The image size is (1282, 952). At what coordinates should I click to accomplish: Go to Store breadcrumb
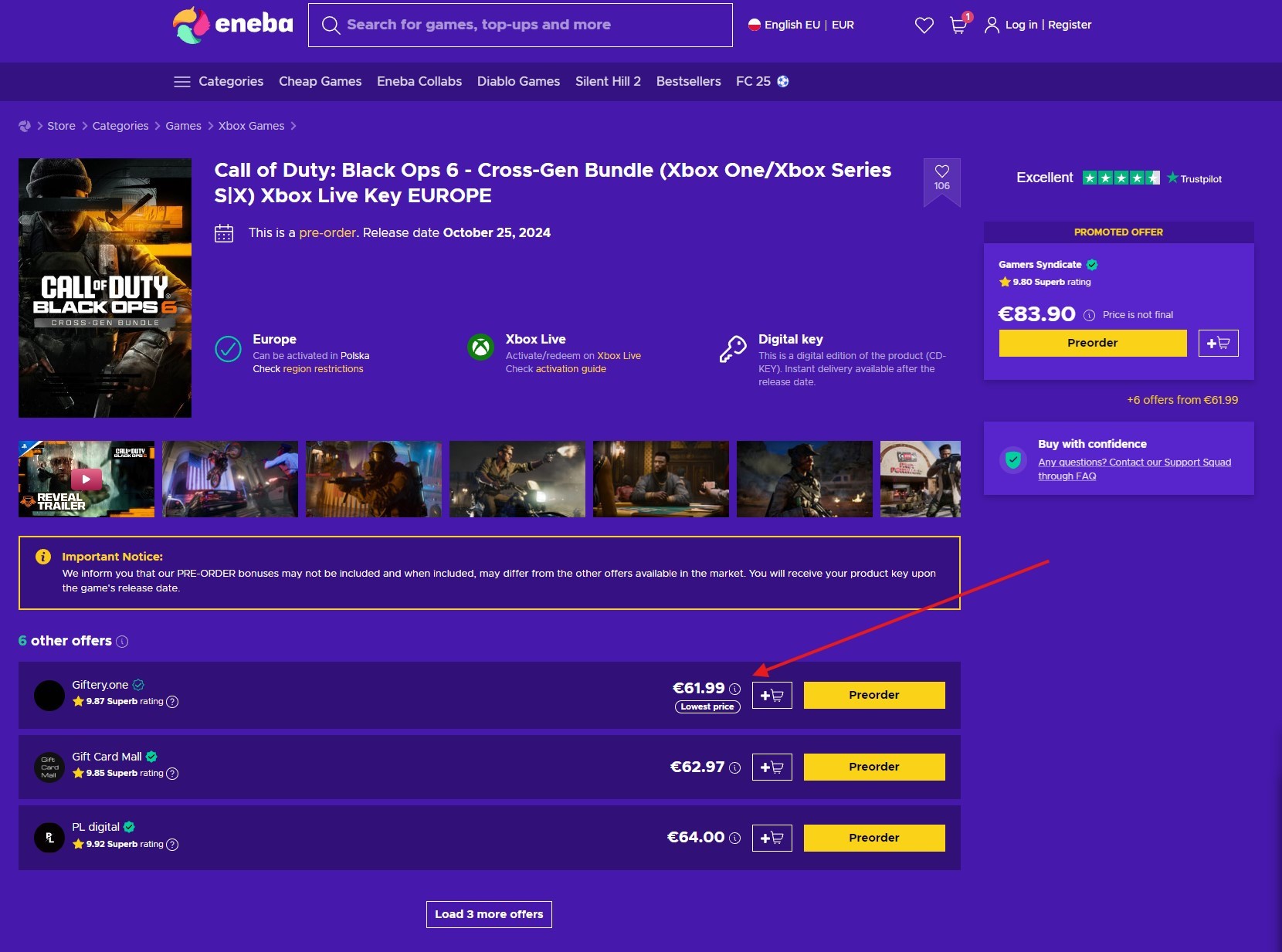pyautogui.click(x=61, y=126)
